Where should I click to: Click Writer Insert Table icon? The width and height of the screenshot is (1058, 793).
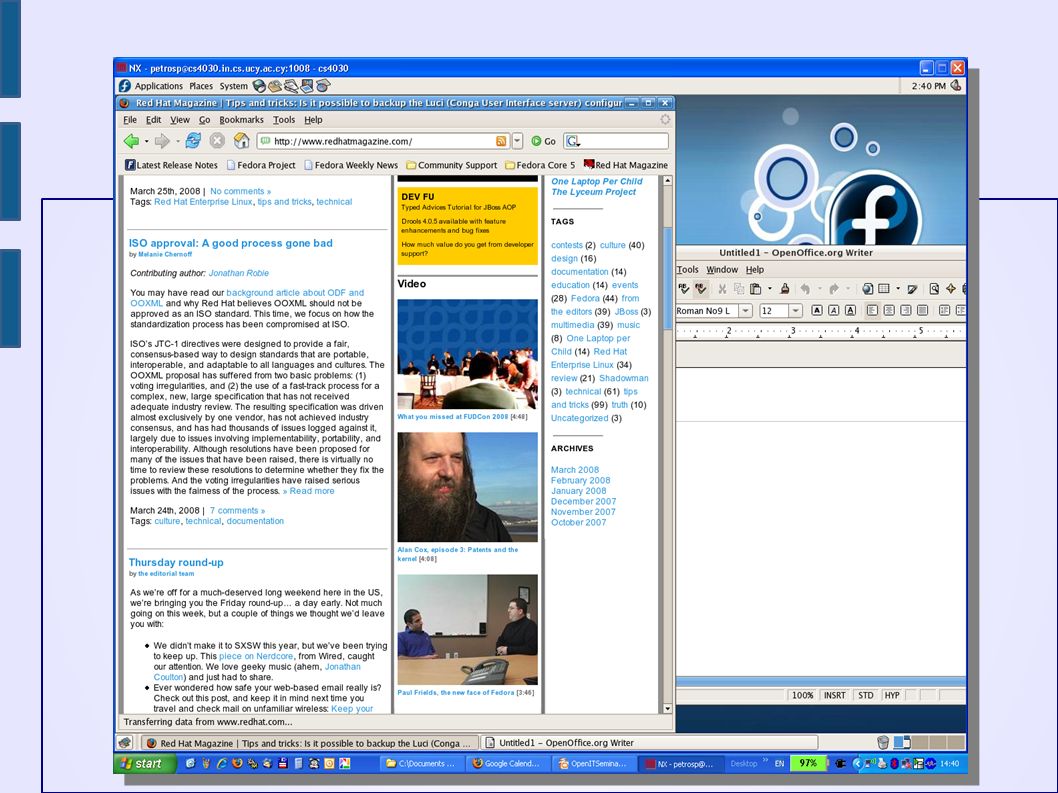pyautogui.click(x=884, y=289)
